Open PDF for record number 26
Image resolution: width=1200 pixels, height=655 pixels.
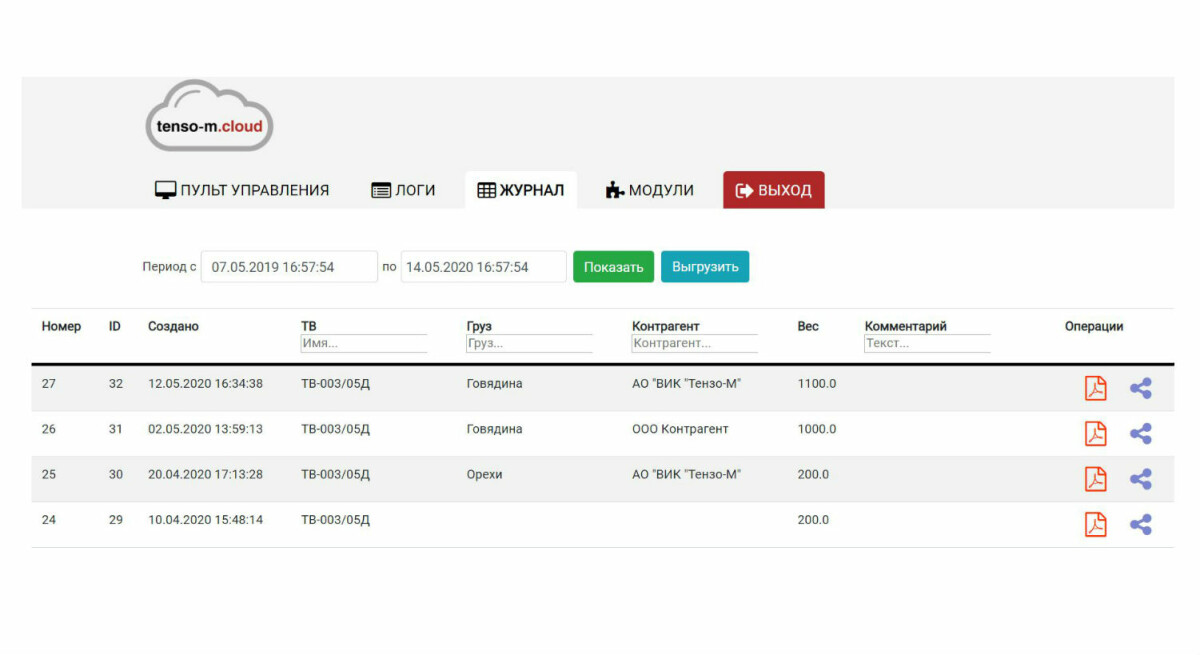pyautogui.click(x=1096, y=433)
